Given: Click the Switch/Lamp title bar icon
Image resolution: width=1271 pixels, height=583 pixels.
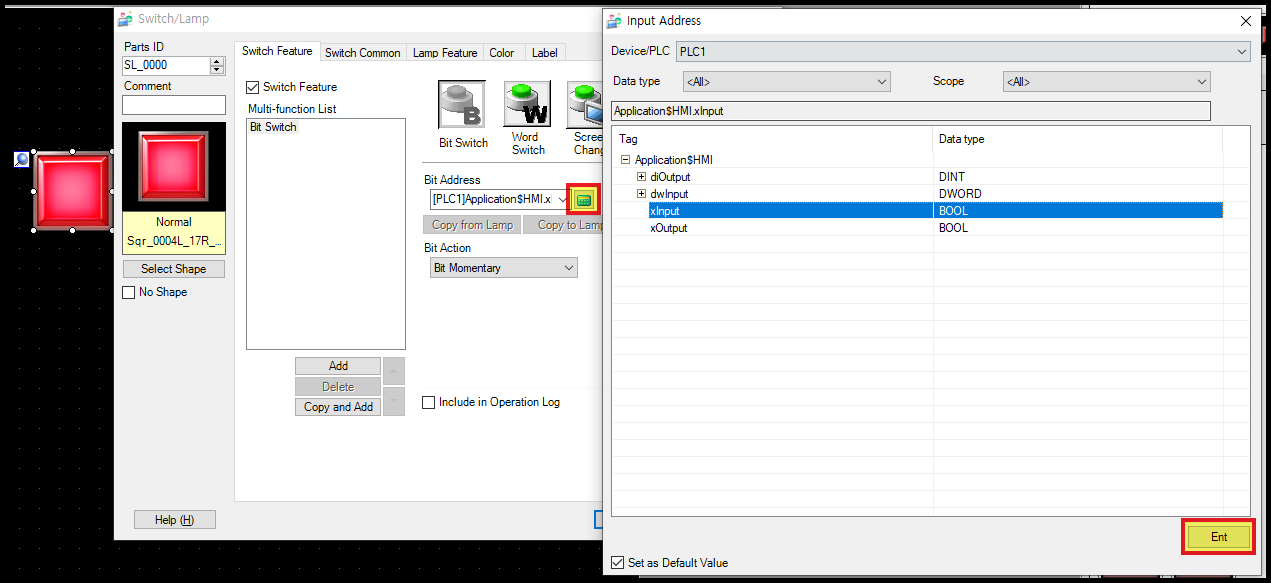Looking at the screenshot, I should (125, 18).
